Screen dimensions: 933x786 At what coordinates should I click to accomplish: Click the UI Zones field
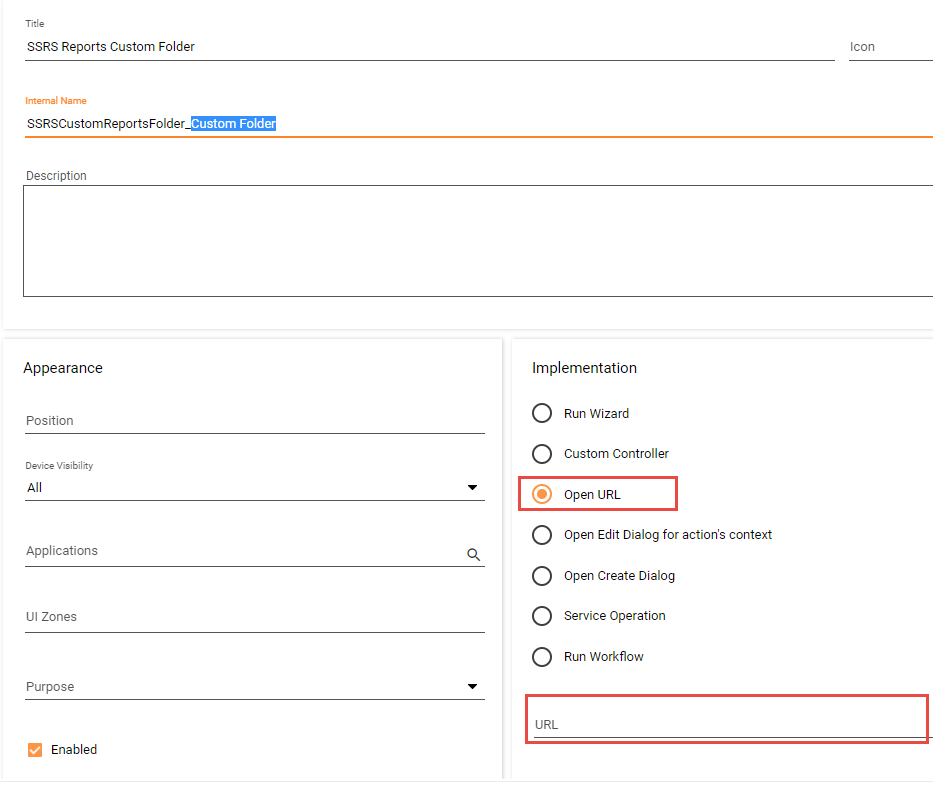(254, 618)
